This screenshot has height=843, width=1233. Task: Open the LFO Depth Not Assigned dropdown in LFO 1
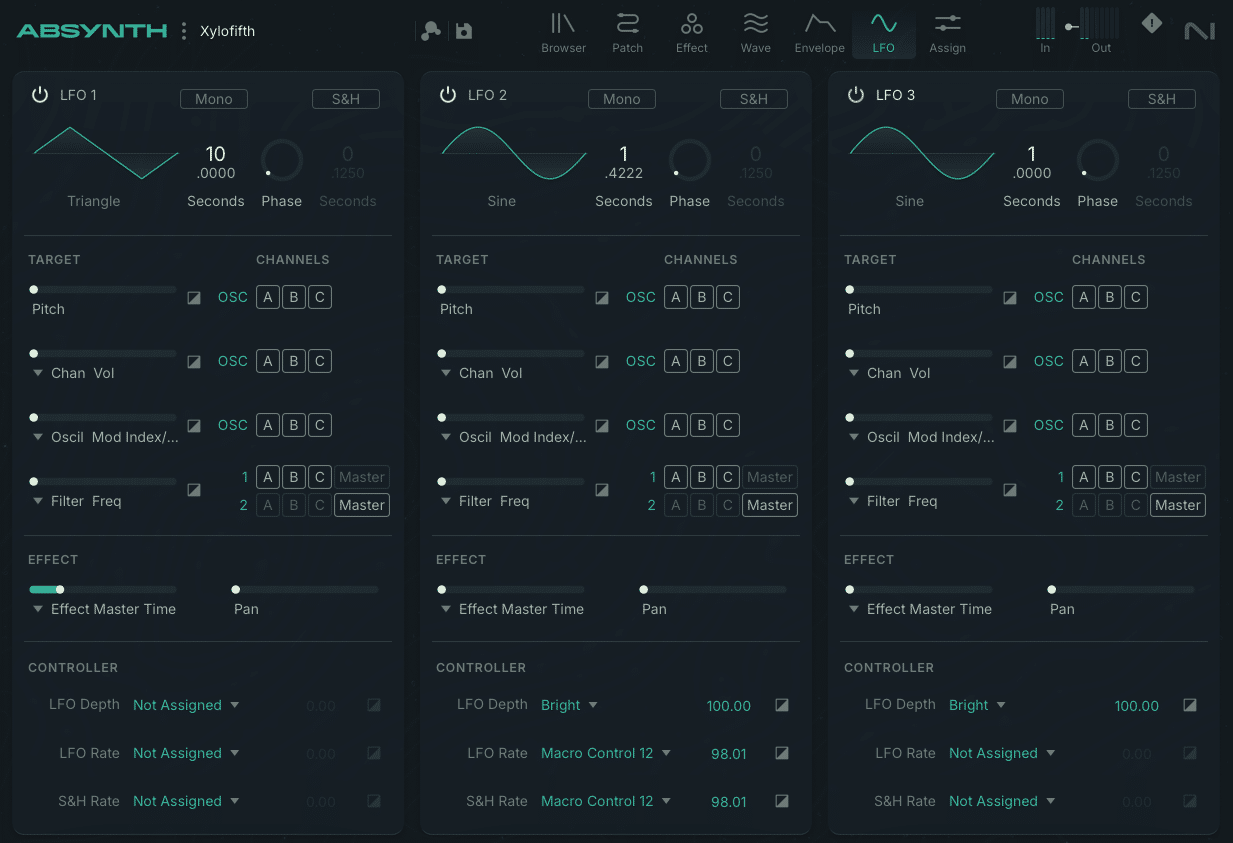[186, 705]
